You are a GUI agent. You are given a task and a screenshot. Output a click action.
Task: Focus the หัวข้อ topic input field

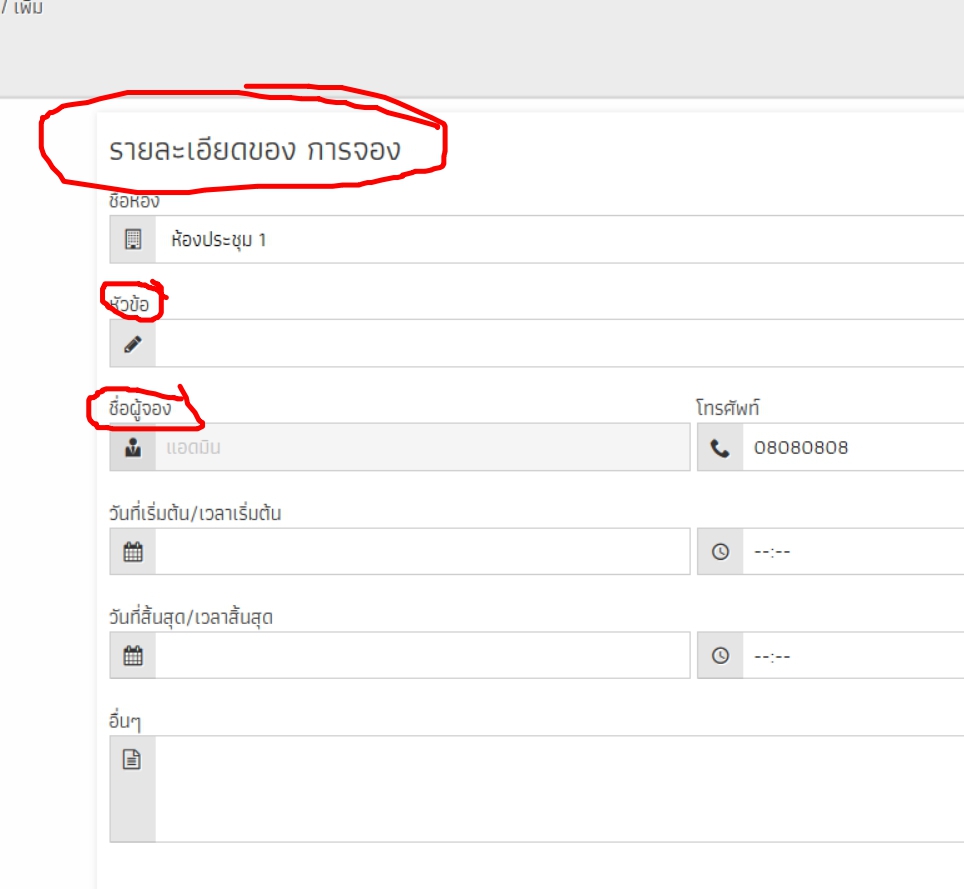(x=559, y=343)
